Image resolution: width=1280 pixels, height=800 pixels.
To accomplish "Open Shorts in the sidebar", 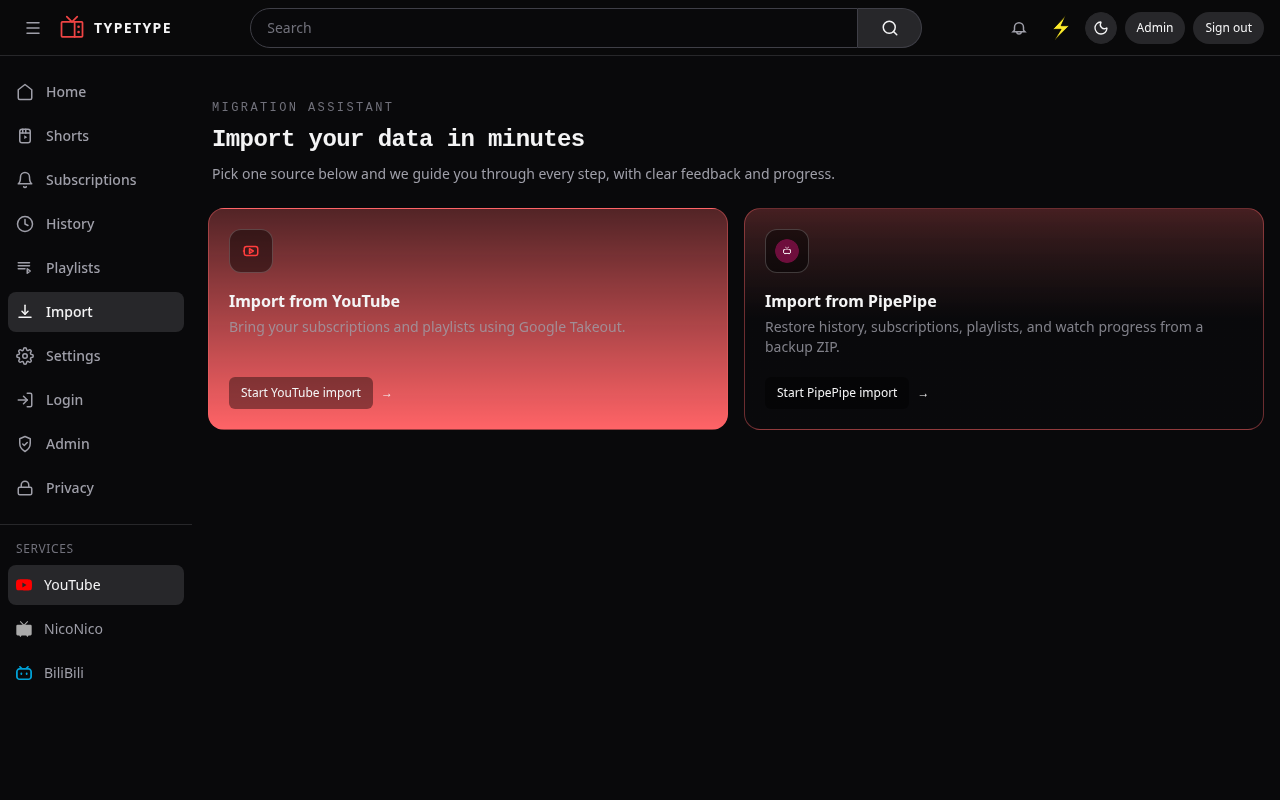I will click(x=96, y=136).
